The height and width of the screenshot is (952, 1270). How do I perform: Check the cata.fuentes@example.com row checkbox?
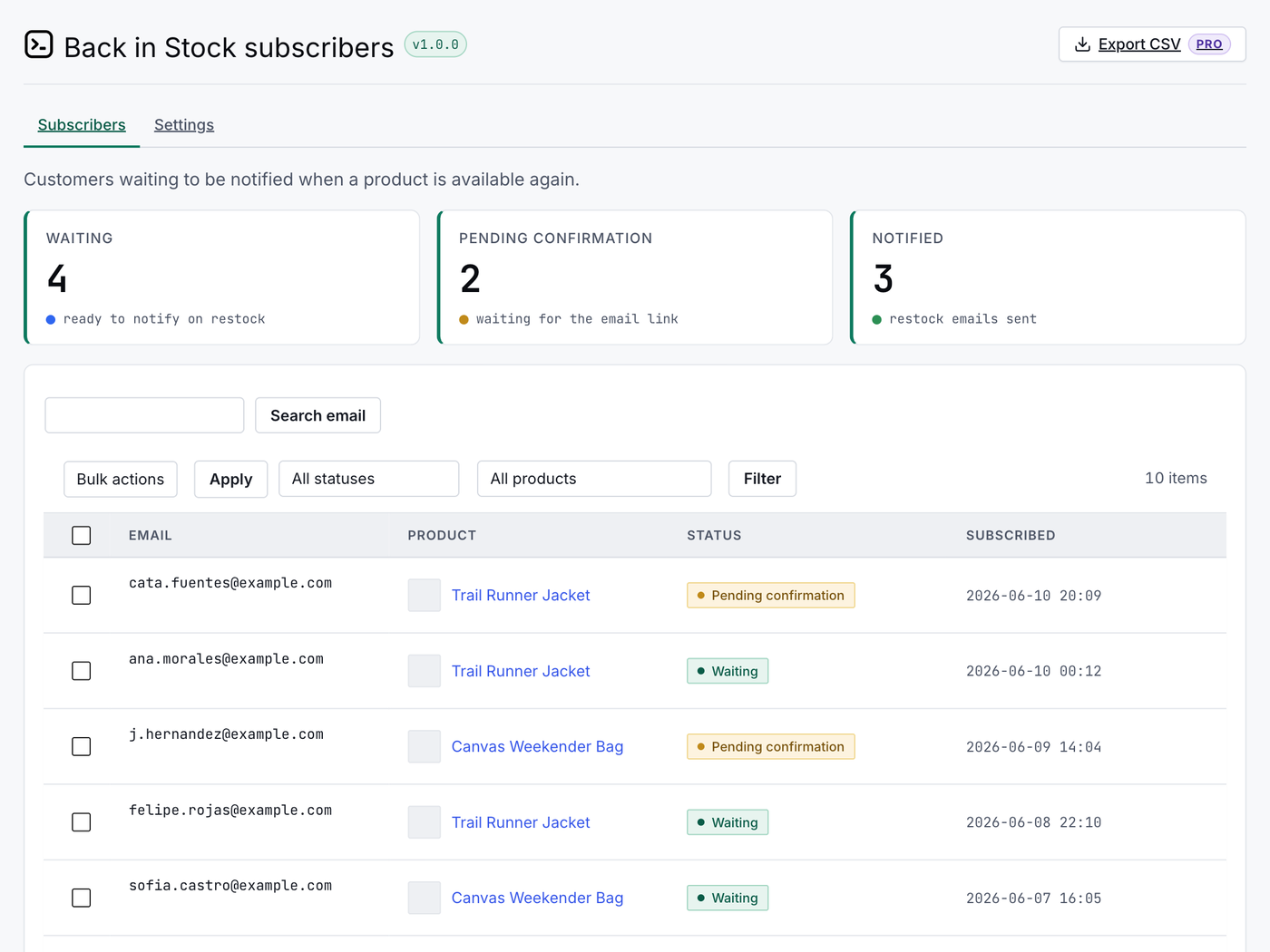pos(82,596)
